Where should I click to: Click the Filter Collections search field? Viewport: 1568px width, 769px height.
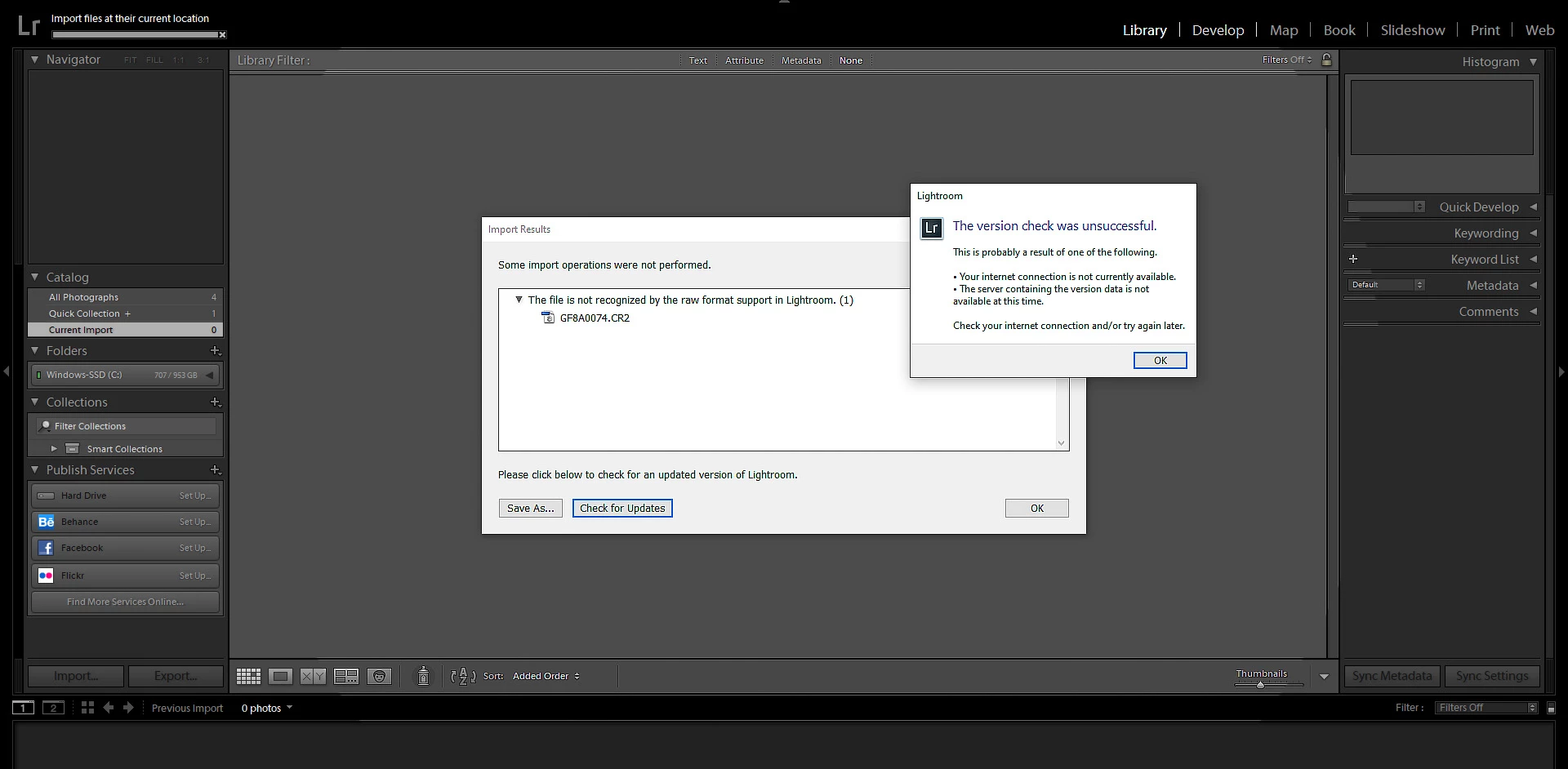coord(127,426)
